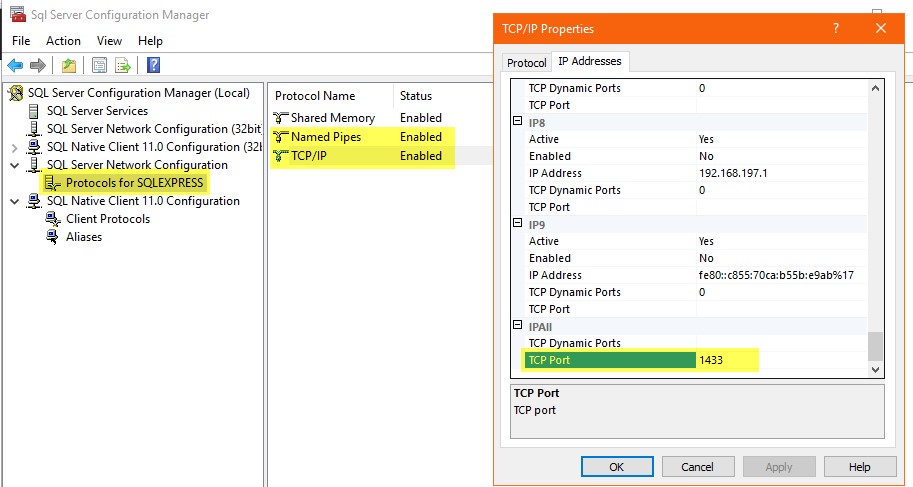Screen dimensions: 913x487
Task: Select the Aliases tree item
Action: [84, 237]
